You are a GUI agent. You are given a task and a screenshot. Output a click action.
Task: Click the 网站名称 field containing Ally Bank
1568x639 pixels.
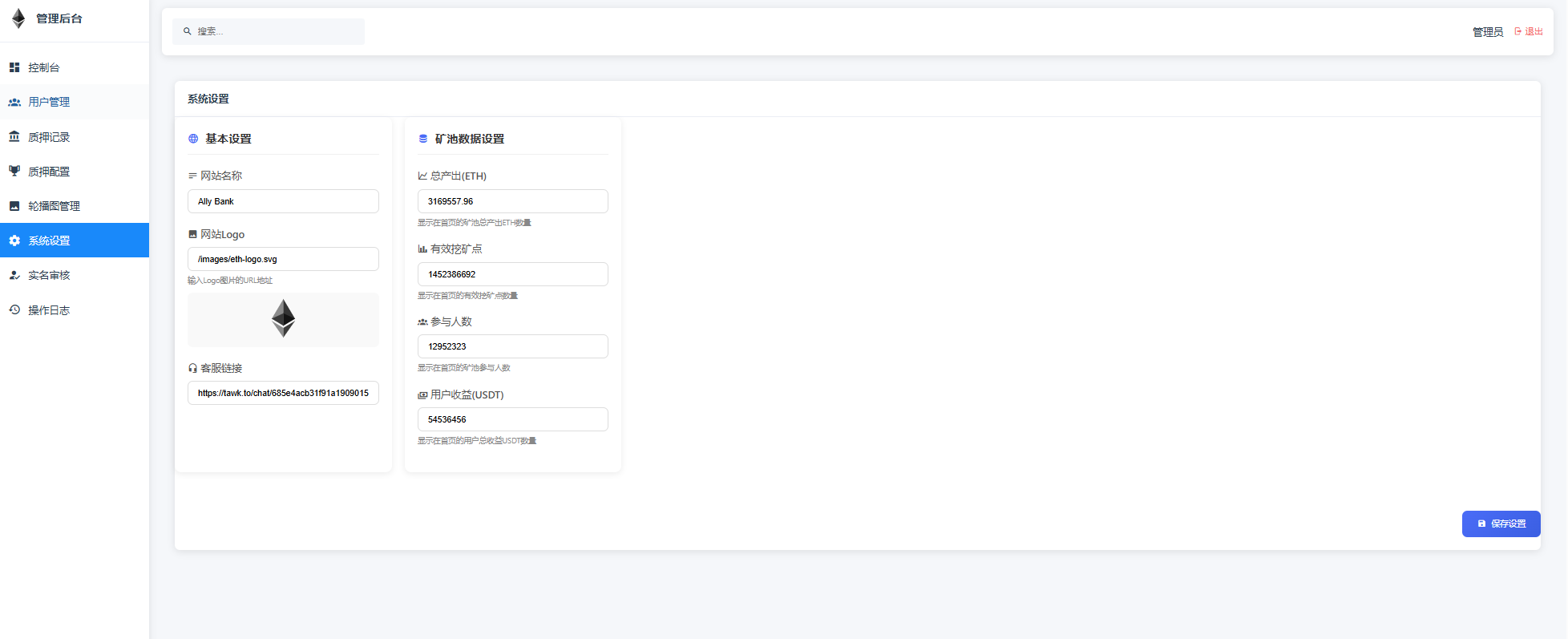coord(283,201)
